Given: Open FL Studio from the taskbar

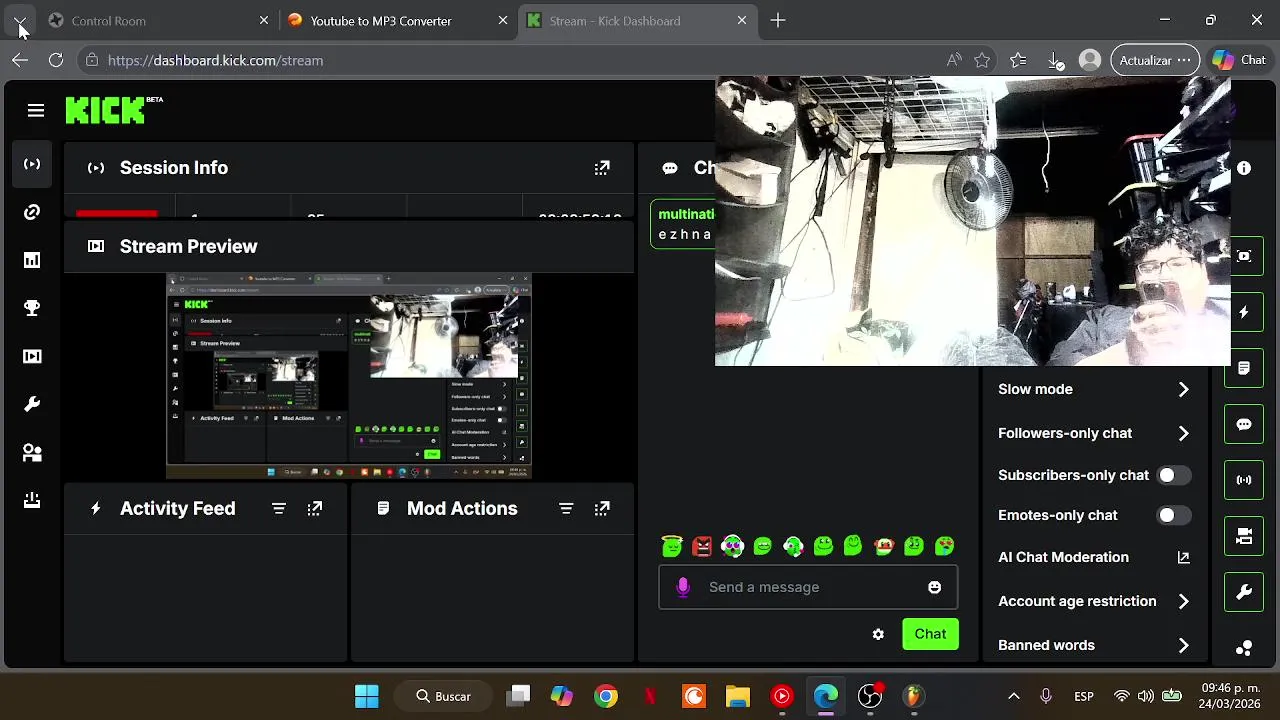Looking at the screenshot, I should point(913,696).
